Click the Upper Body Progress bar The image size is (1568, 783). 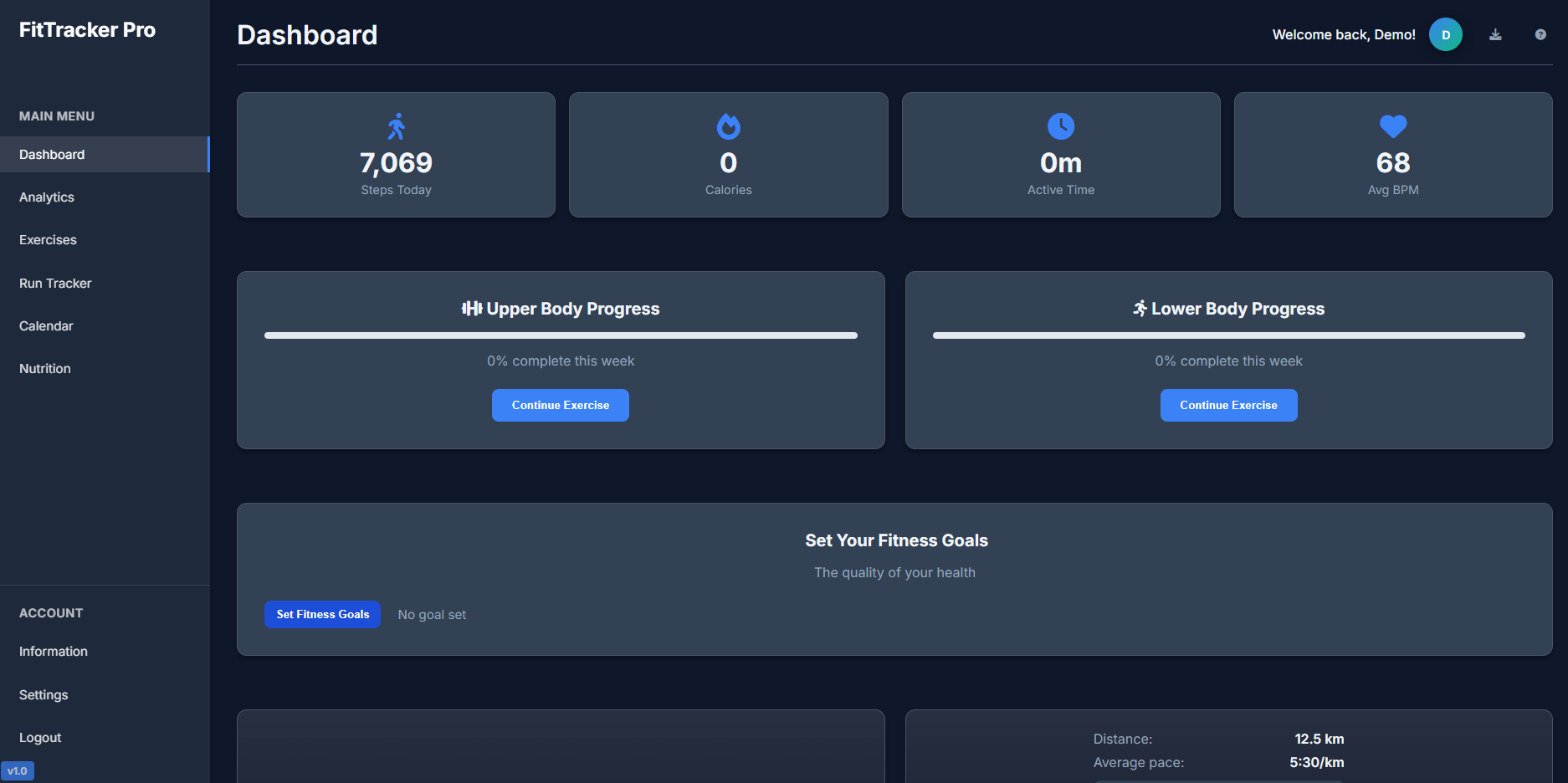click(560, 335)
